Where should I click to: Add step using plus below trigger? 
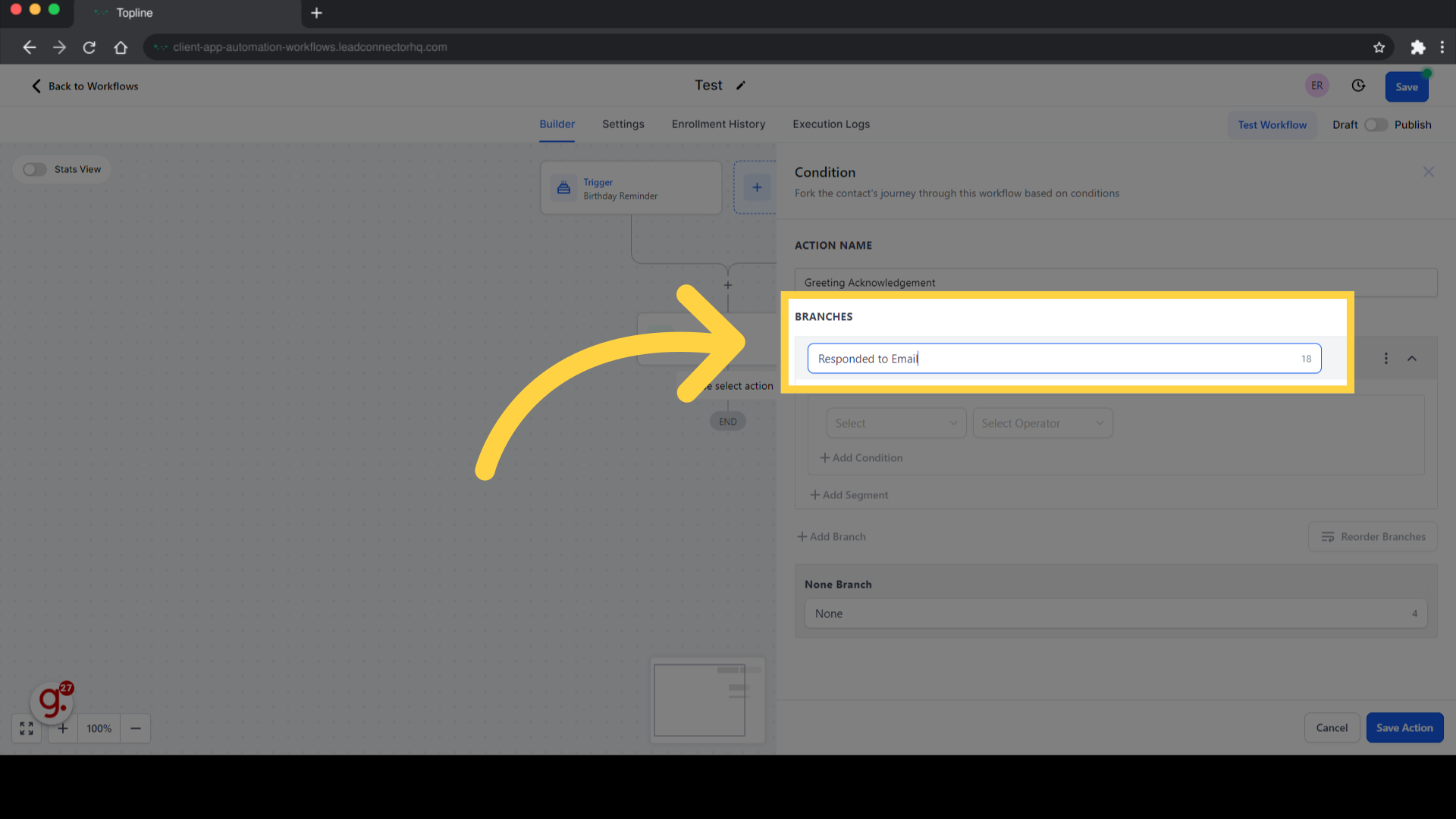click(728, 285)
